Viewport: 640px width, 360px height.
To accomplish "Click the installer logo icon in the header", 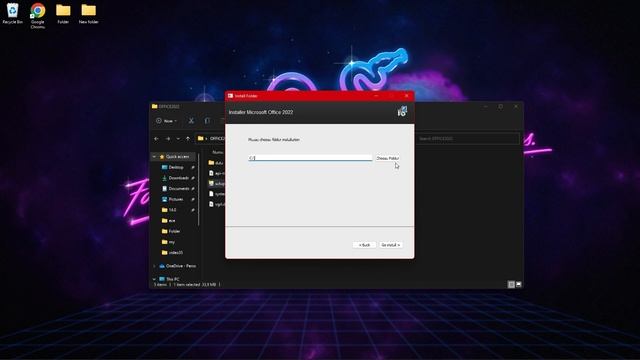I will (x=402, y=111).
